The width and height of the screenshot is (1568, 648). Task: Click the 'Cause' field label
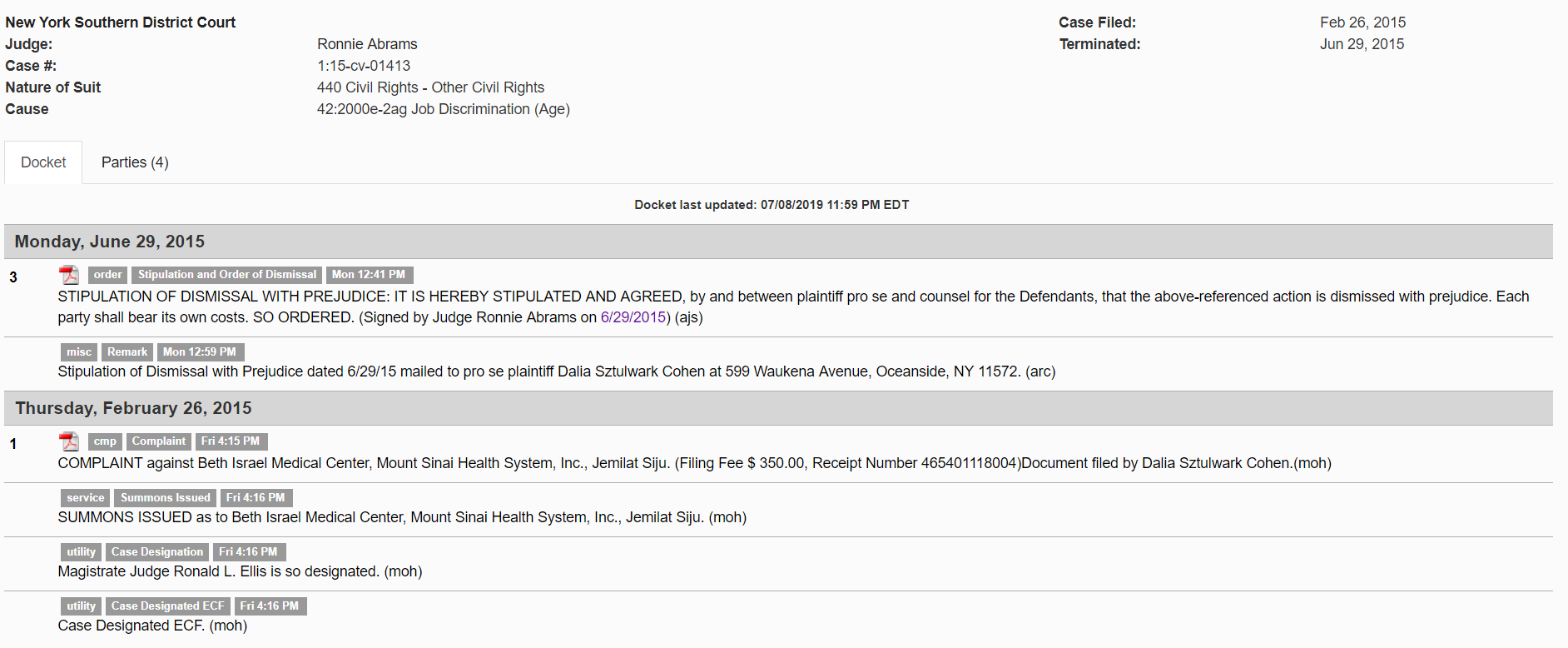[27, 109]
